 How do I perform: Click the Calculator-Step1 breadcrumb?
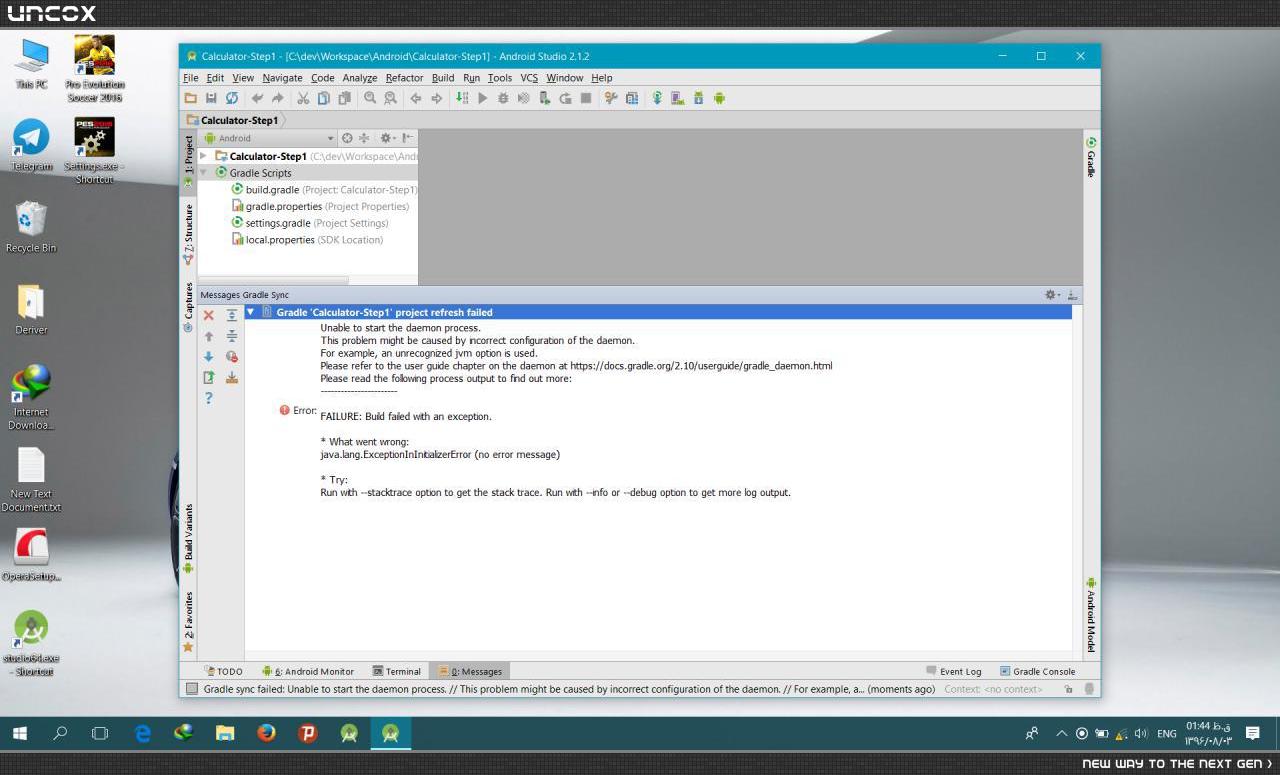point(233,120)
